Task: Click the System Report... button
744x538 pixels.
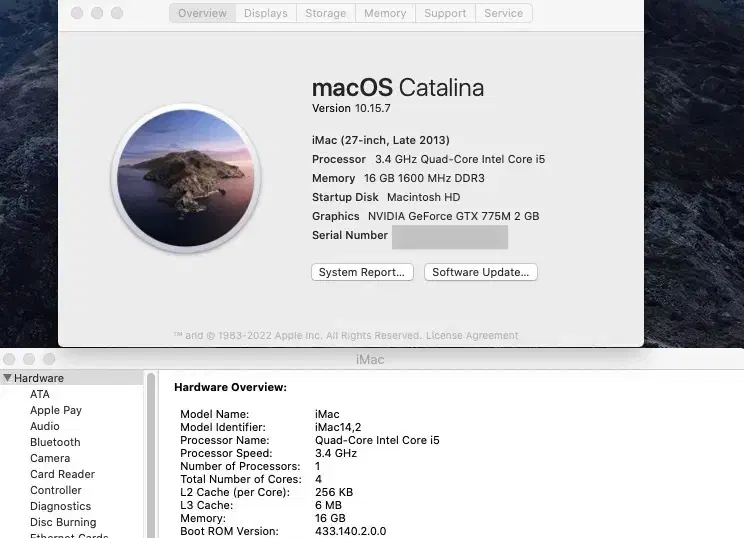Action: (362, 272)
